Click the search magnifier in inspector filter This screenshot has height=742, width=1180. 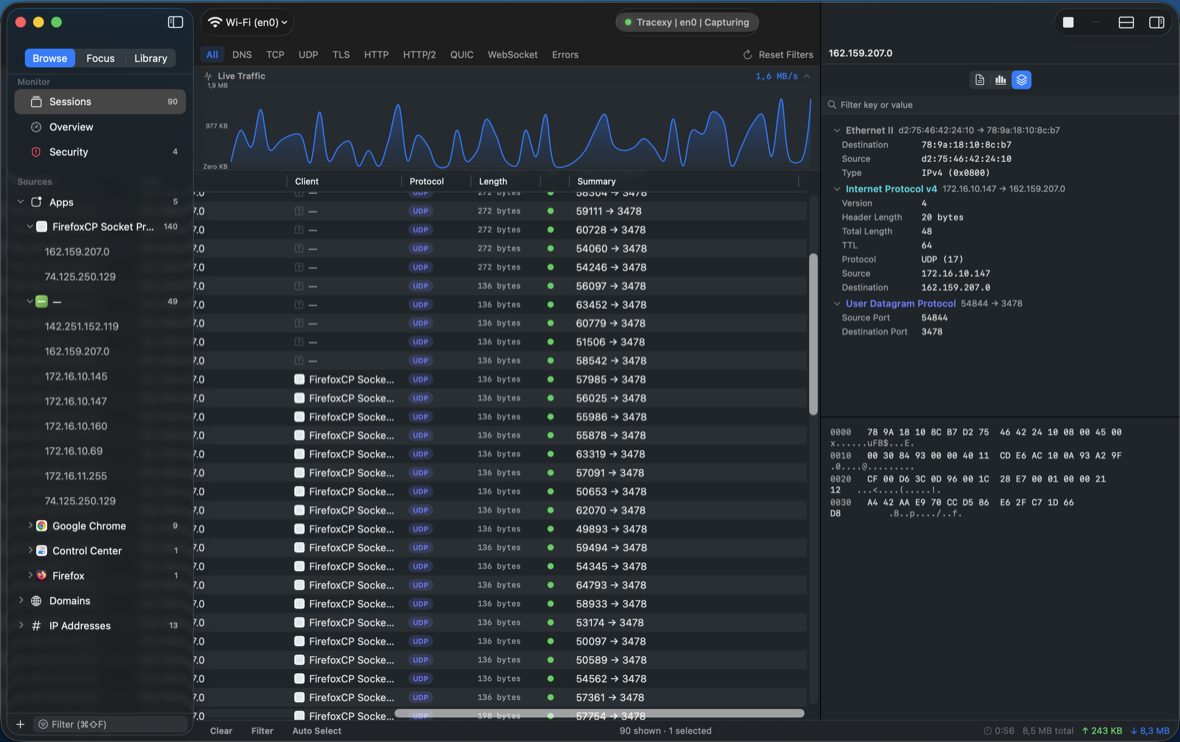tap(832, 105)
